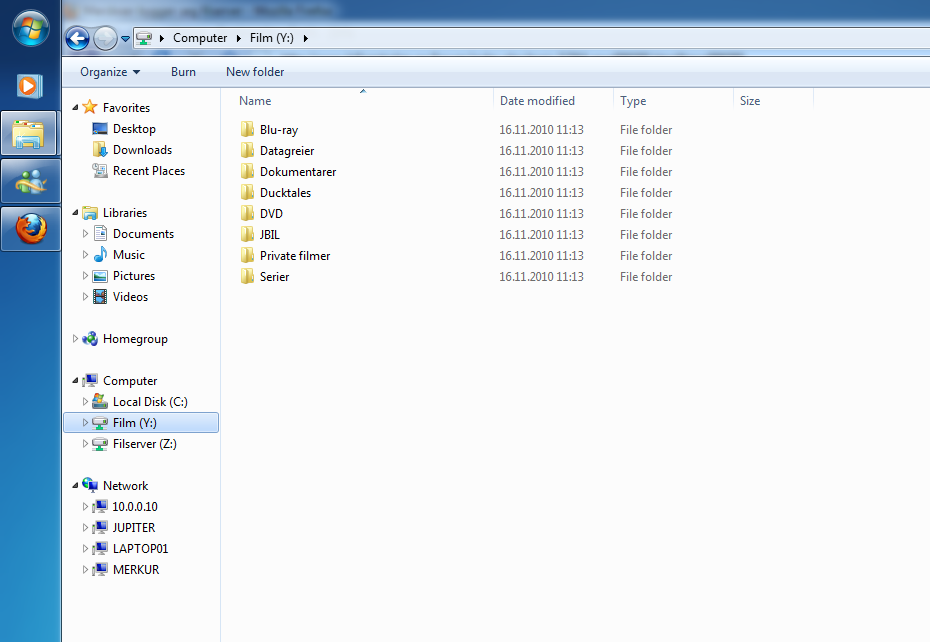Click the Homegroup icon

click(90, 339)
